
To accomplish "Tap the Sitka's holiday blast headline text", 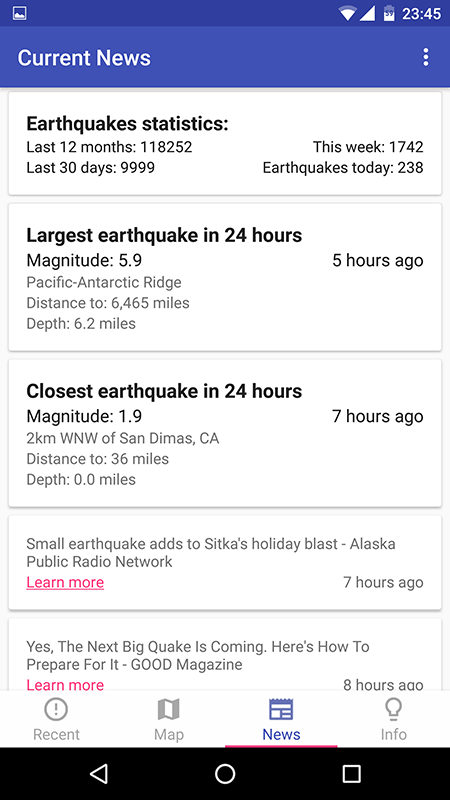I will 211,553.
